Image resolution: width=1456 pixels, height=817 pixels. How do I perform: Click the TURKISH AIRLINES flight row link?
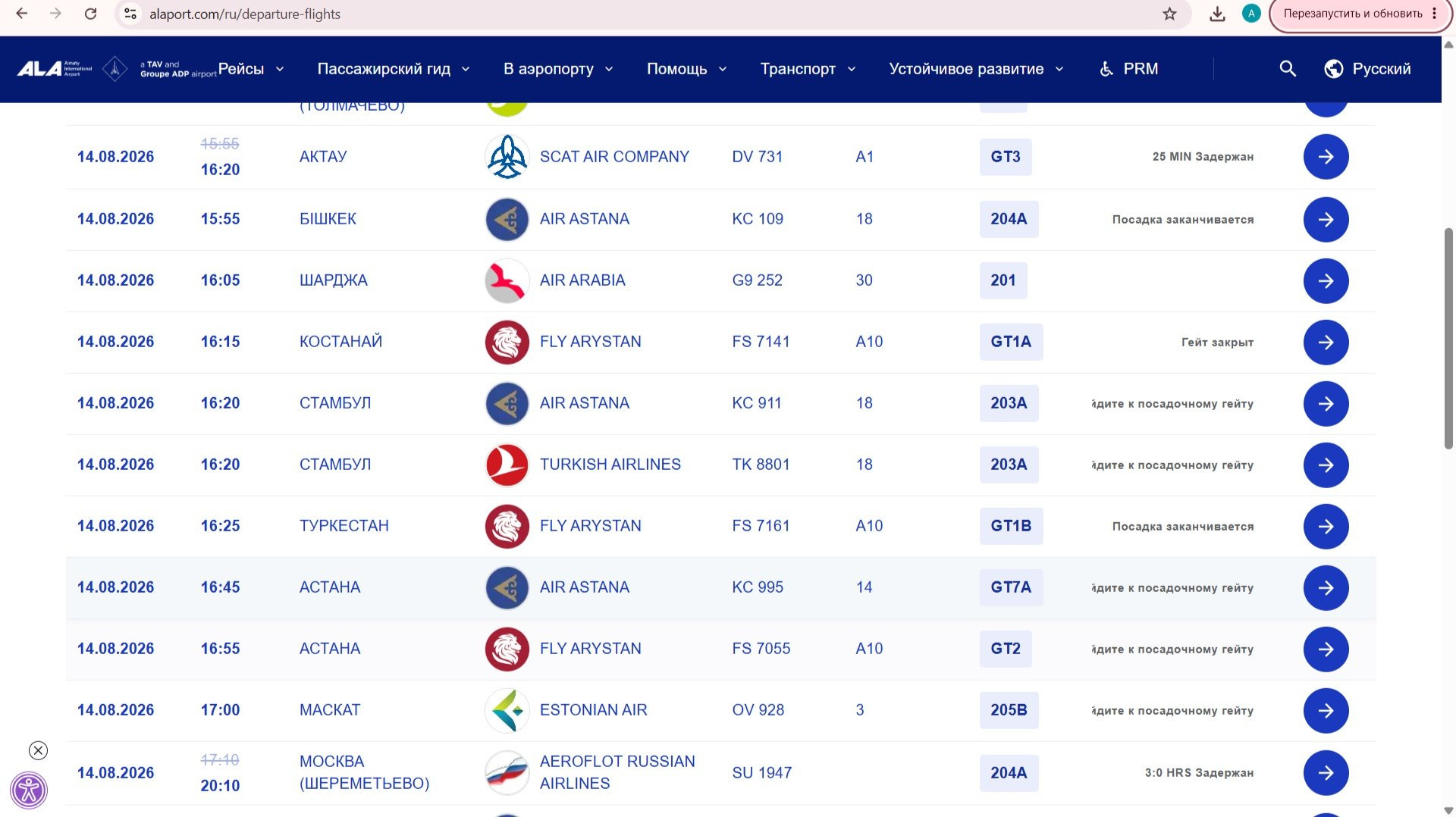point(720,465)
